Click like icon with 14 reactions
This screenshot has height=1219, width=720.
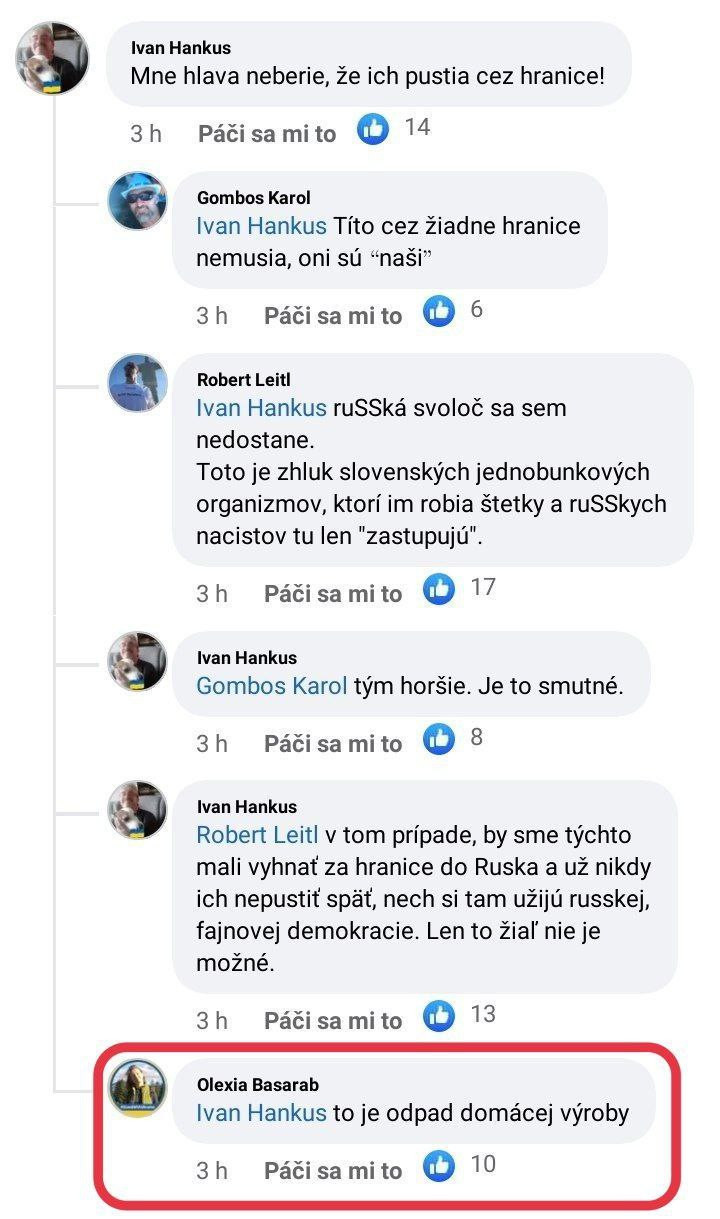373,130
